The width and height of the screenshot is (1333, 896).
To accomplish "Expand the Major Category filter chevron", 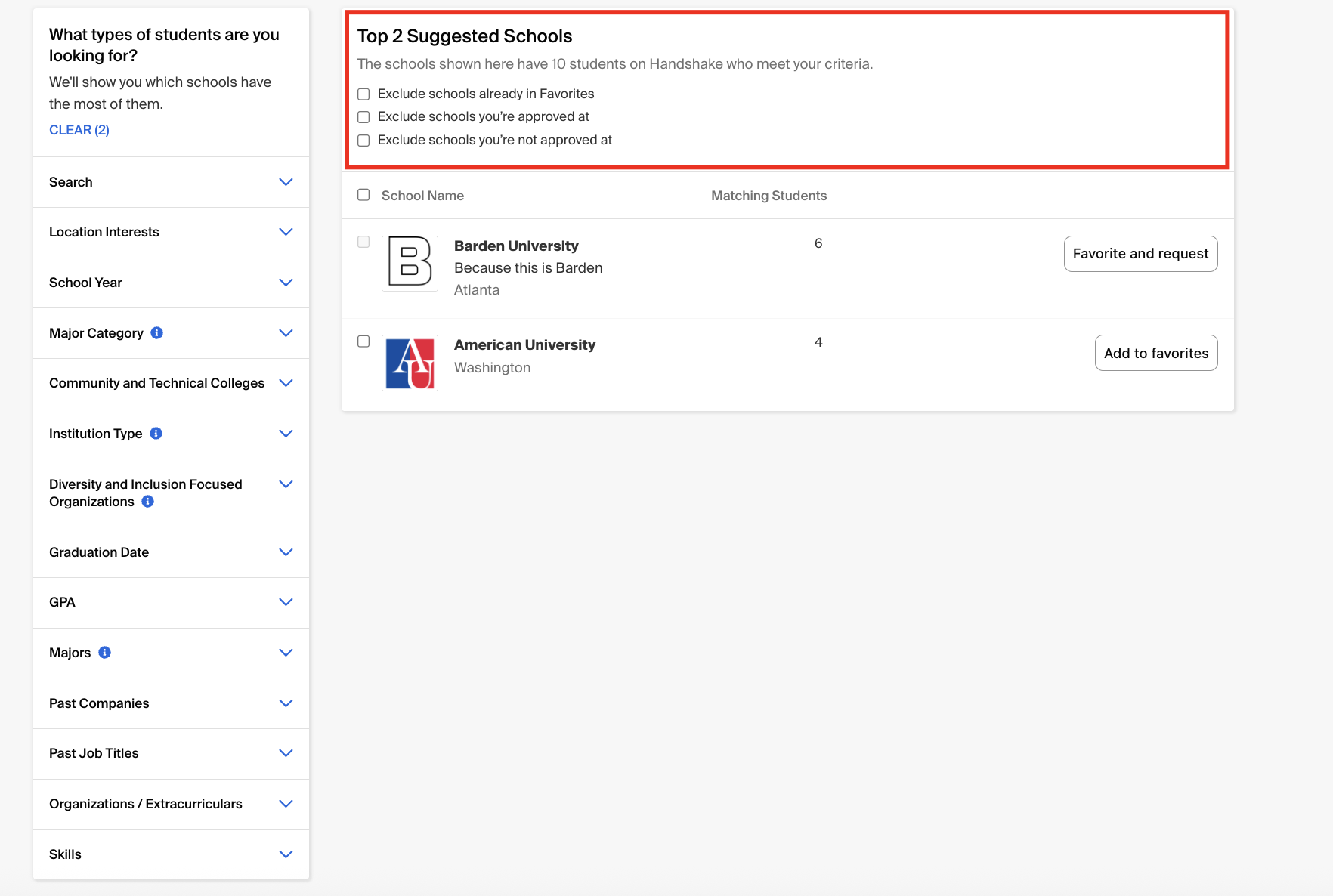I will (x=286, y=333).
